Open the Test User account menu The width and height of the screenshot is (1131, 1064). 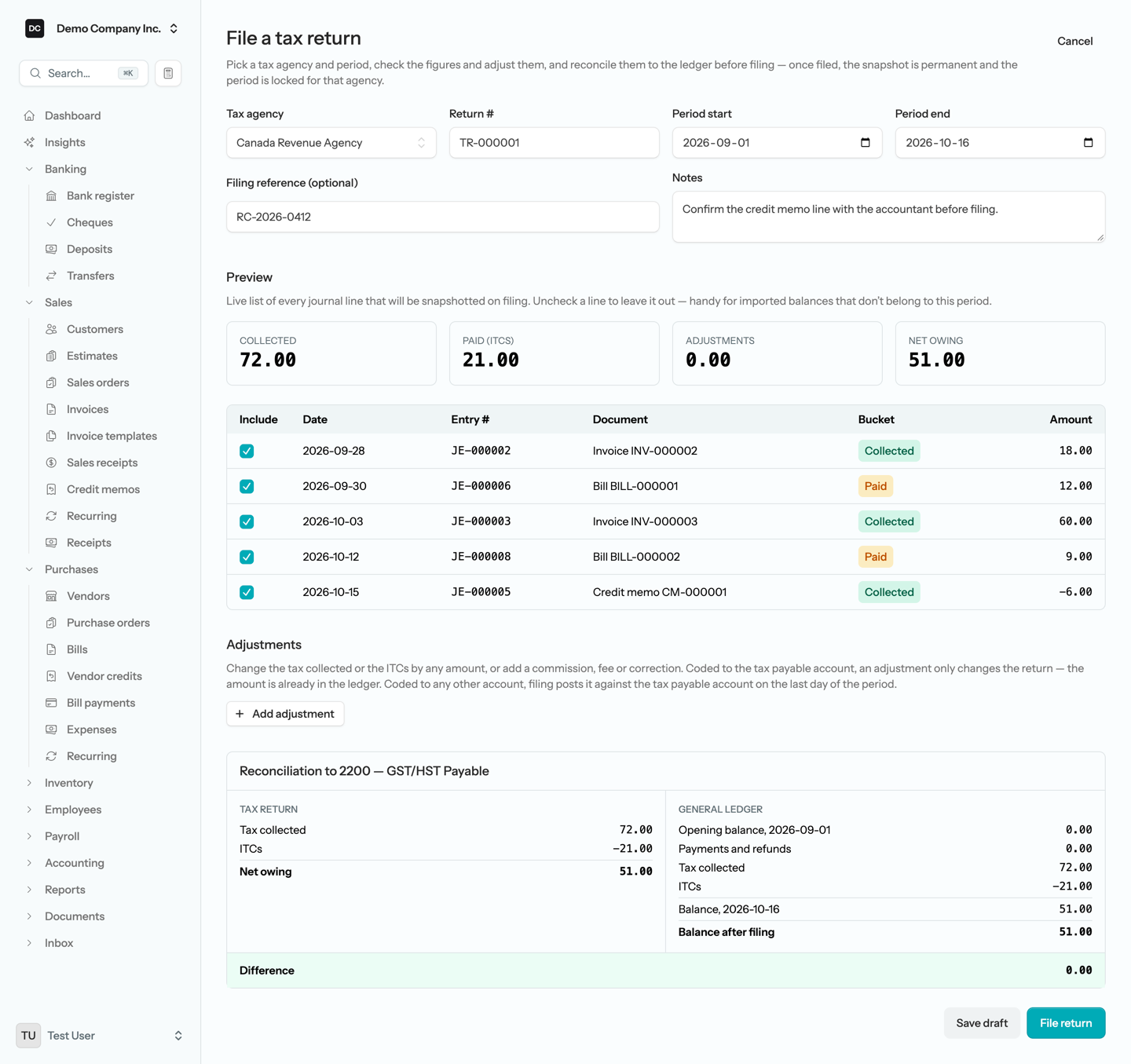pyautogui.click(x=101, y=1036)
